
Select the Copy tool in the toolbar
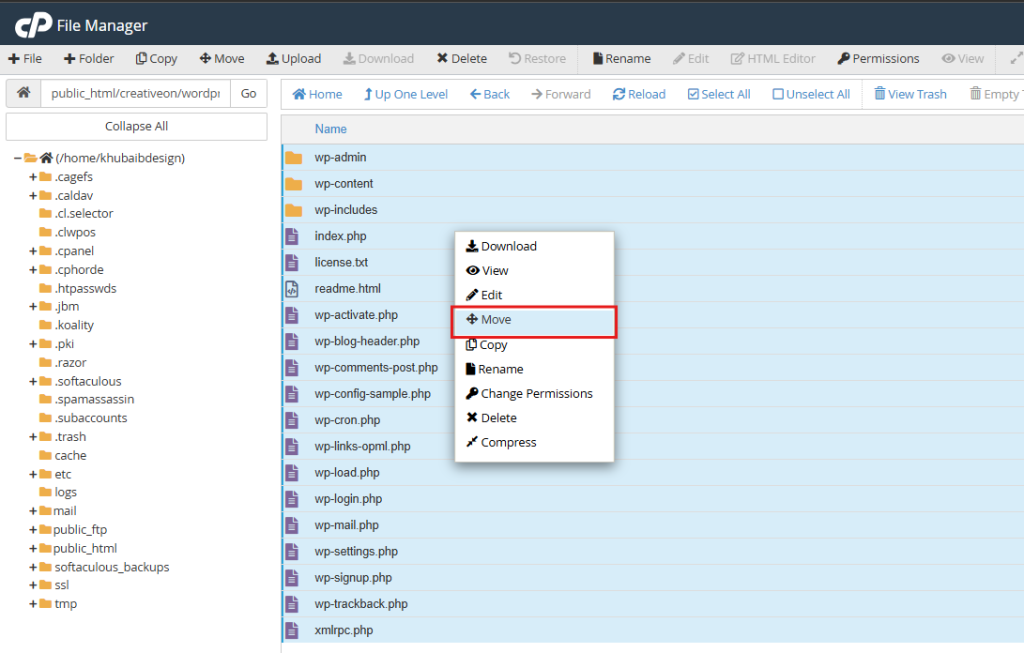(x=156, y=58)
